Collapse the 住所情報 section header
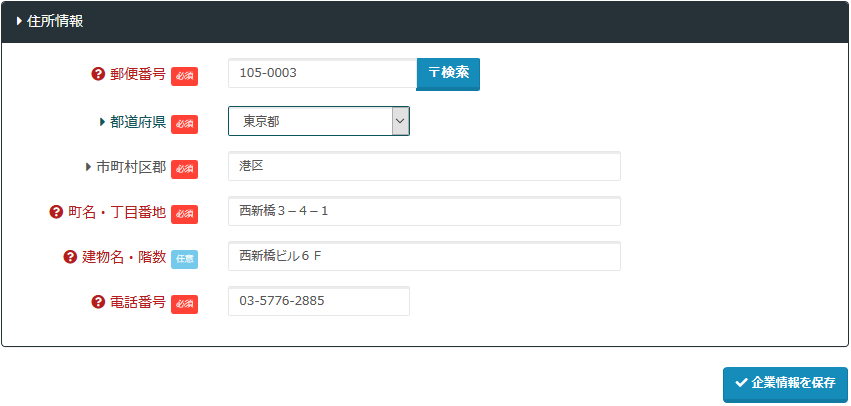 click(50, 20)
